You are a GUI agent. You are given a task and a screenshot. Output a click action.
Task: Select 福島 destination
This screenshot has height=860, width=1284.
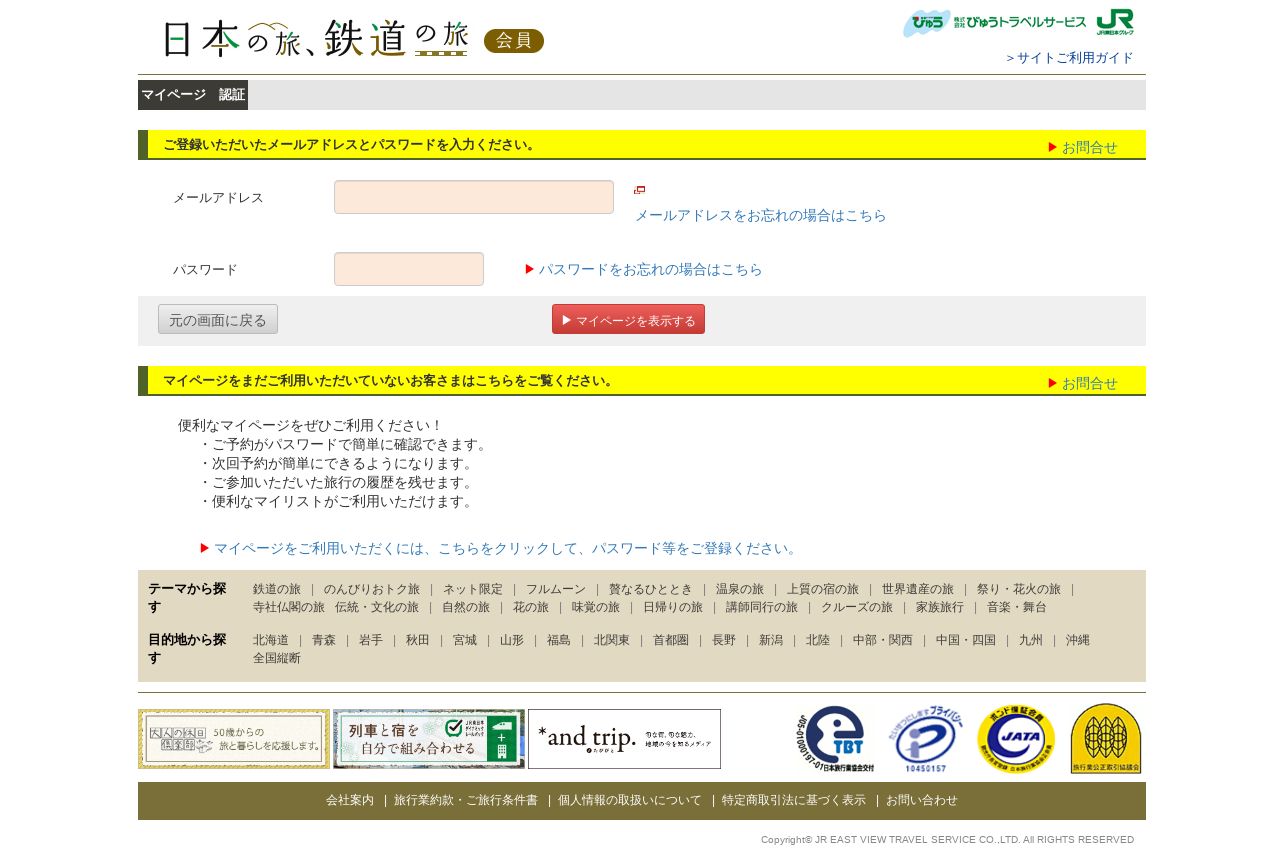[559, 640]
